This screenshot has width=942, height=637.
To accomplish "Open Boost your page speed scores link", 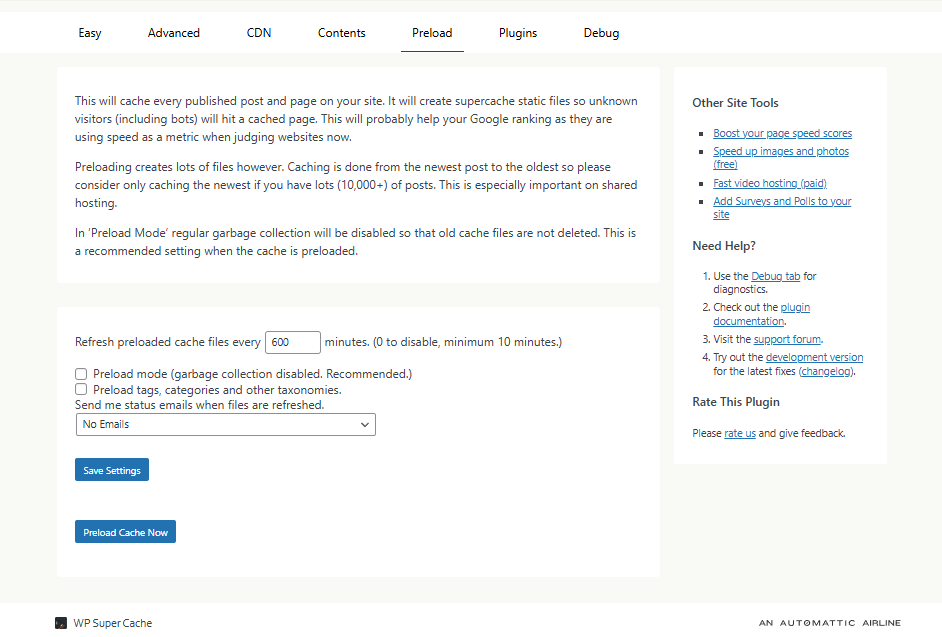I will coord(782,133).
